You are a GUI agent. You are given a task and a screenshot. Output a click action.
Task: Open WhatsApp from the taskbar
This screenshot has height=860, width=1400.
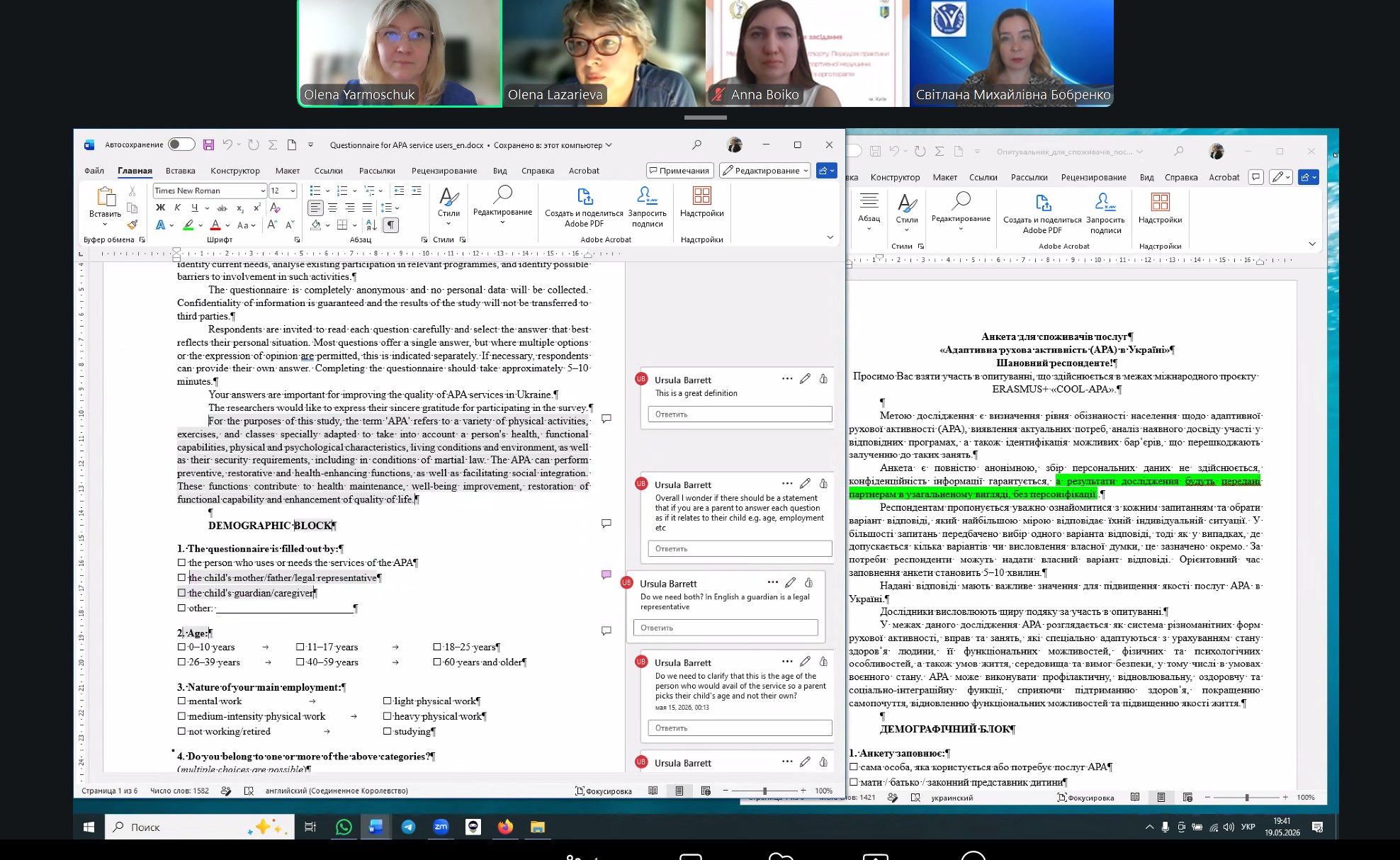pos(344,827)
